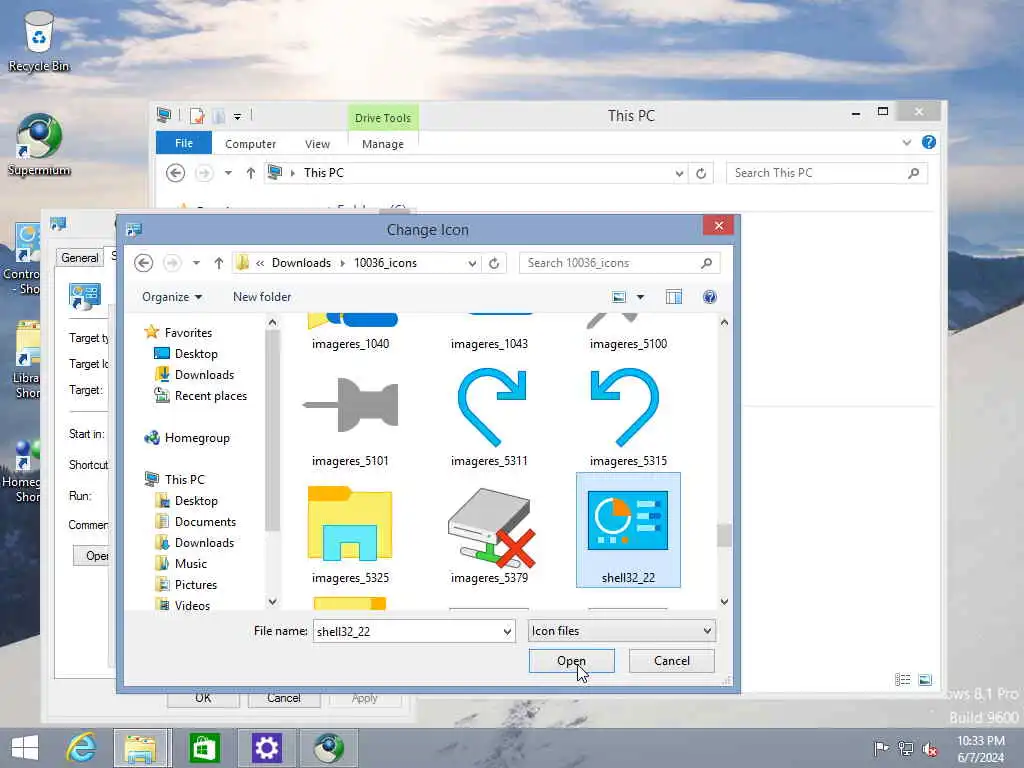Open Internet Explorer from the taskbar
Viewport: 1024px width, 768px height.
coord(82,748)
